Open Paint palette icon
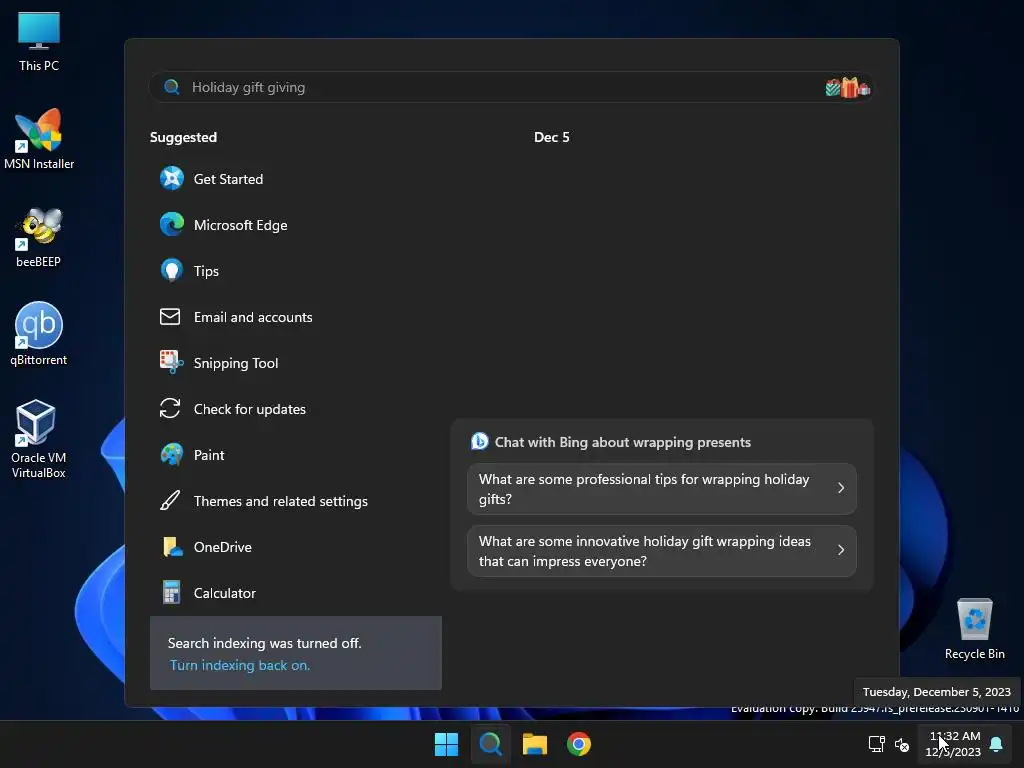 (x=172, y=455)
